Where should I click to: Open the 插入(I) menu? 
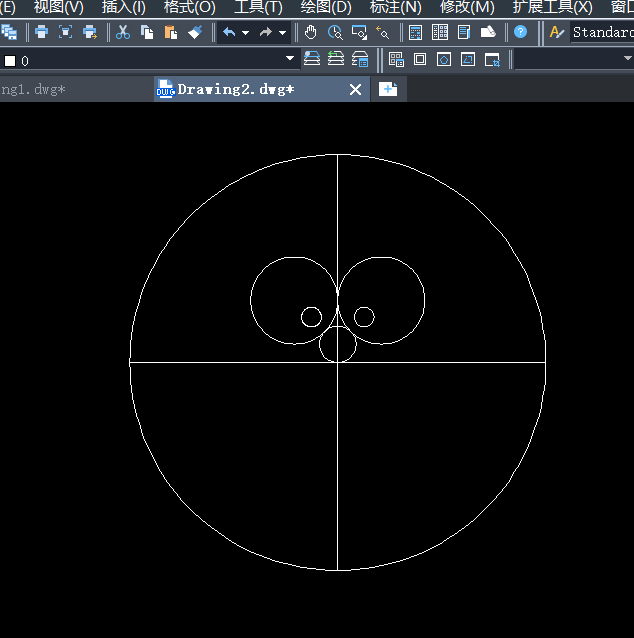tap(124, 7)
